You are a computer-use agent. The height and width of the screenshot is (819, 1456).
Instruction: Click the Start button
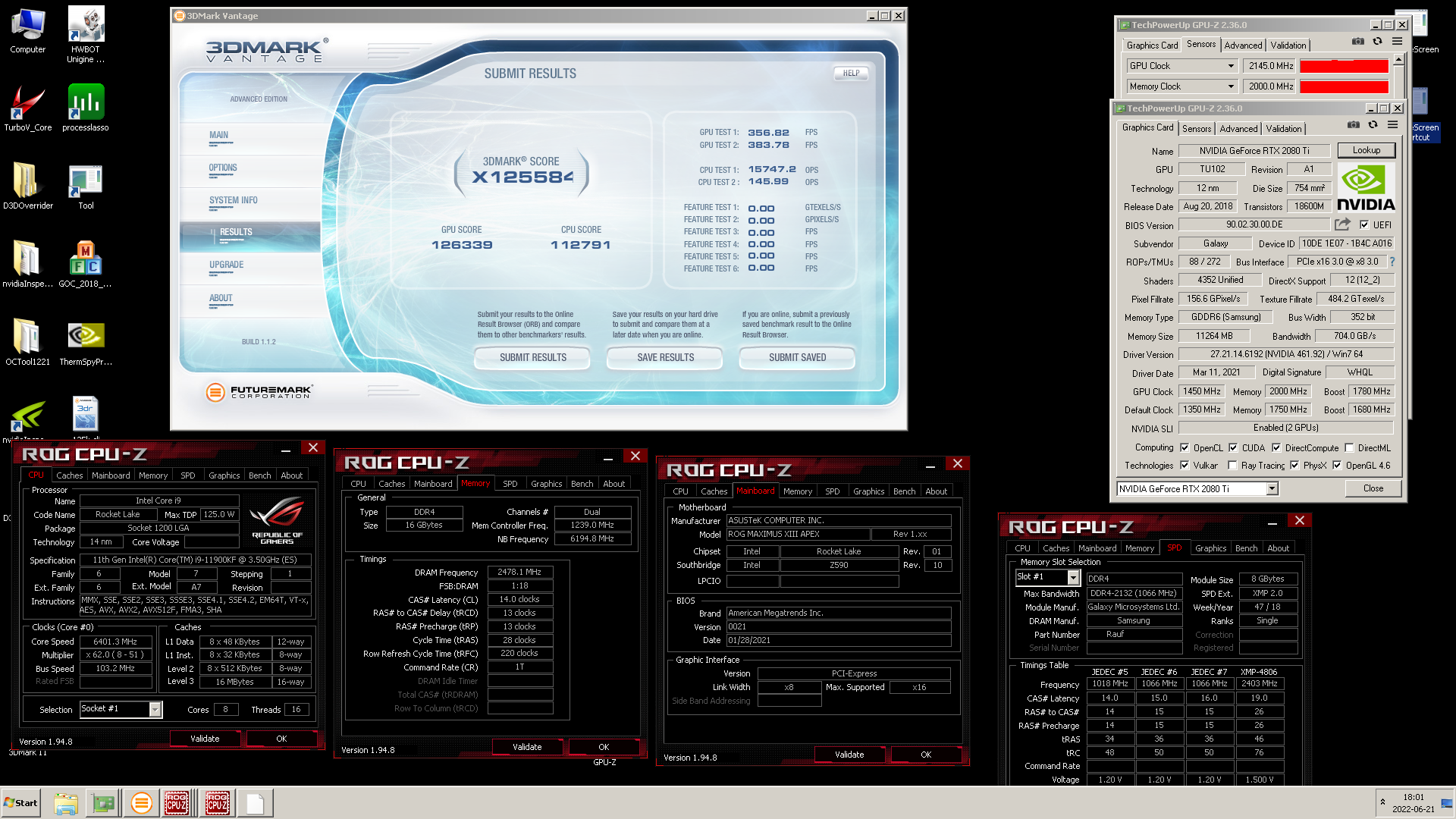20,803
